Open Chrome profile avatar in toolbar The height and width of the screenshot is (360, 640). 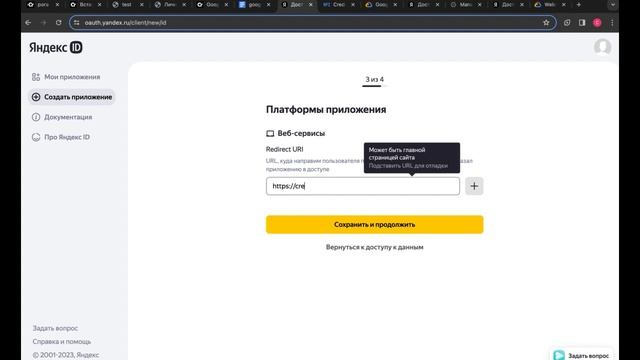pyautogui.click(x=597, y=23)
